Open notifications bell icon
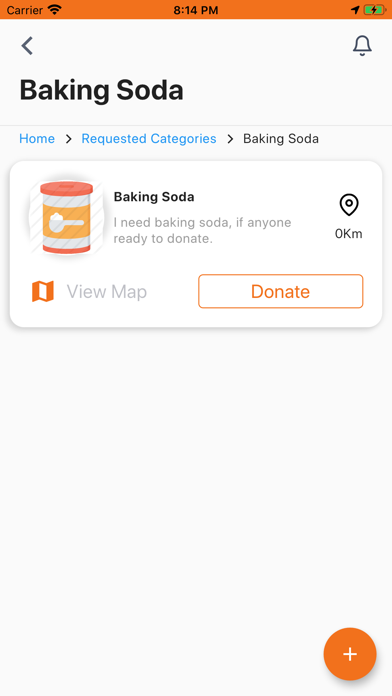Image resolution: width=392 pixels, height=696 pixels. point(362,46)
